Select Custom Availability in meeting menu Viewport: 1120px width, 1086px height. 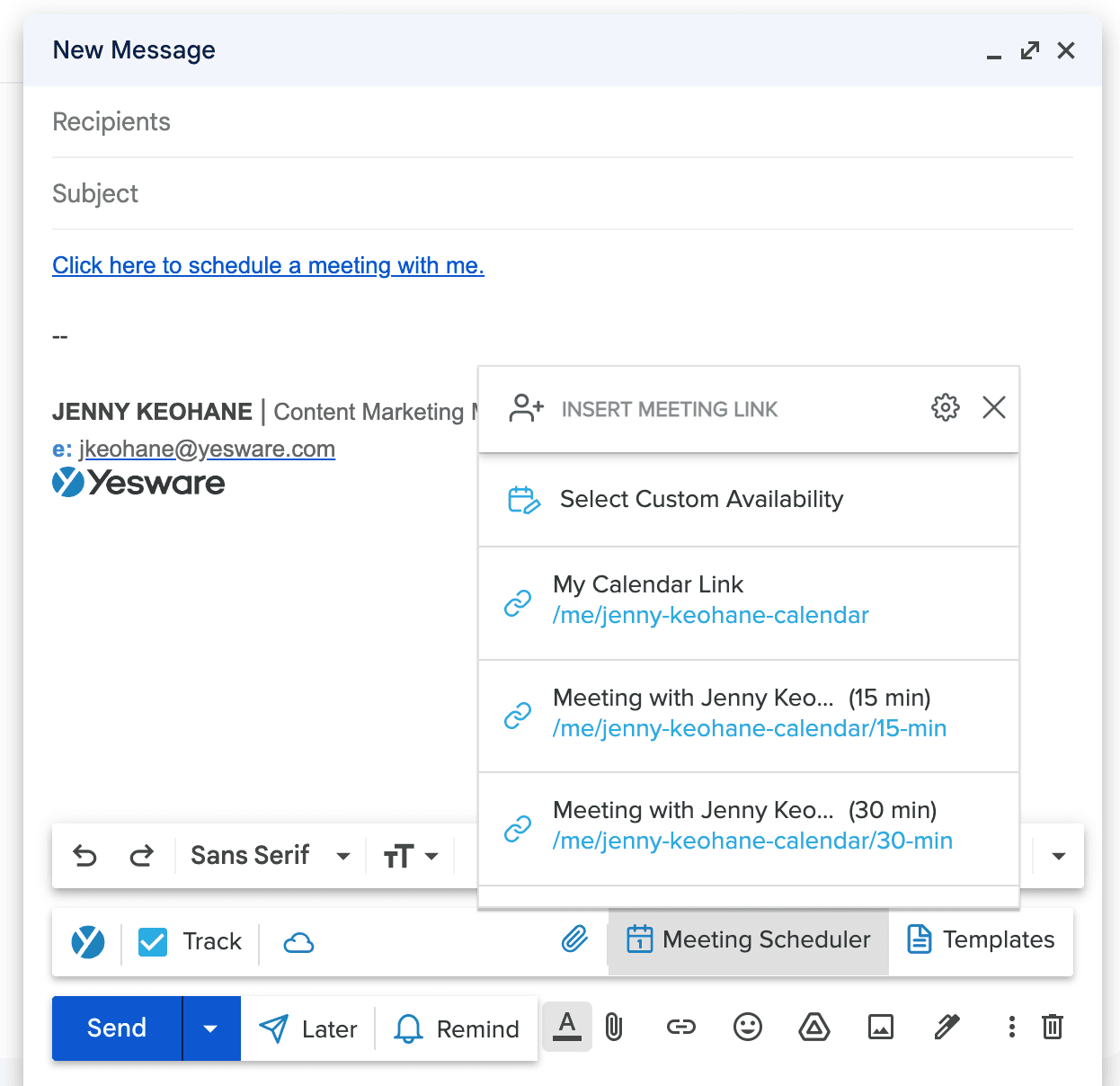[x=701, y=499]
